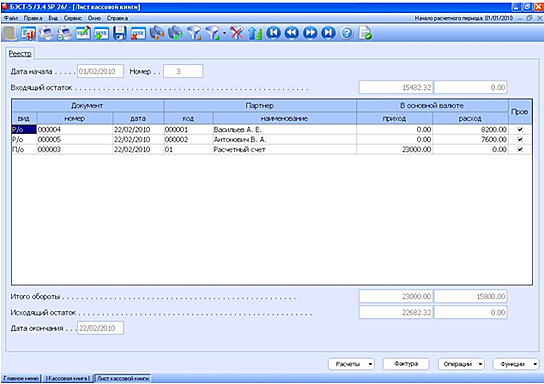Image resolution: width=544 pixels, height=384 pixels.
Task: Click the funnel filter icon with orange mark
Action: click(x=194, y=33)
